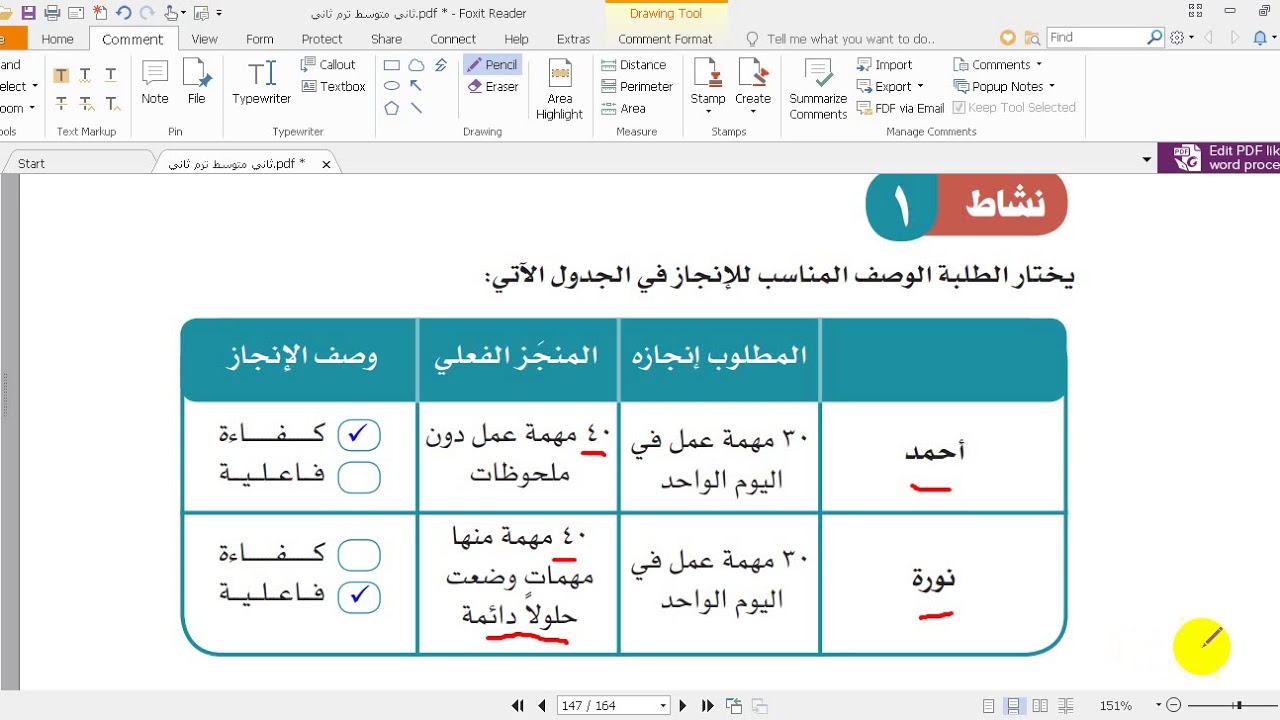This screenshot has height=720, width=1280.
Task: Click the zoom out minus button
Action: [1174, 706]
